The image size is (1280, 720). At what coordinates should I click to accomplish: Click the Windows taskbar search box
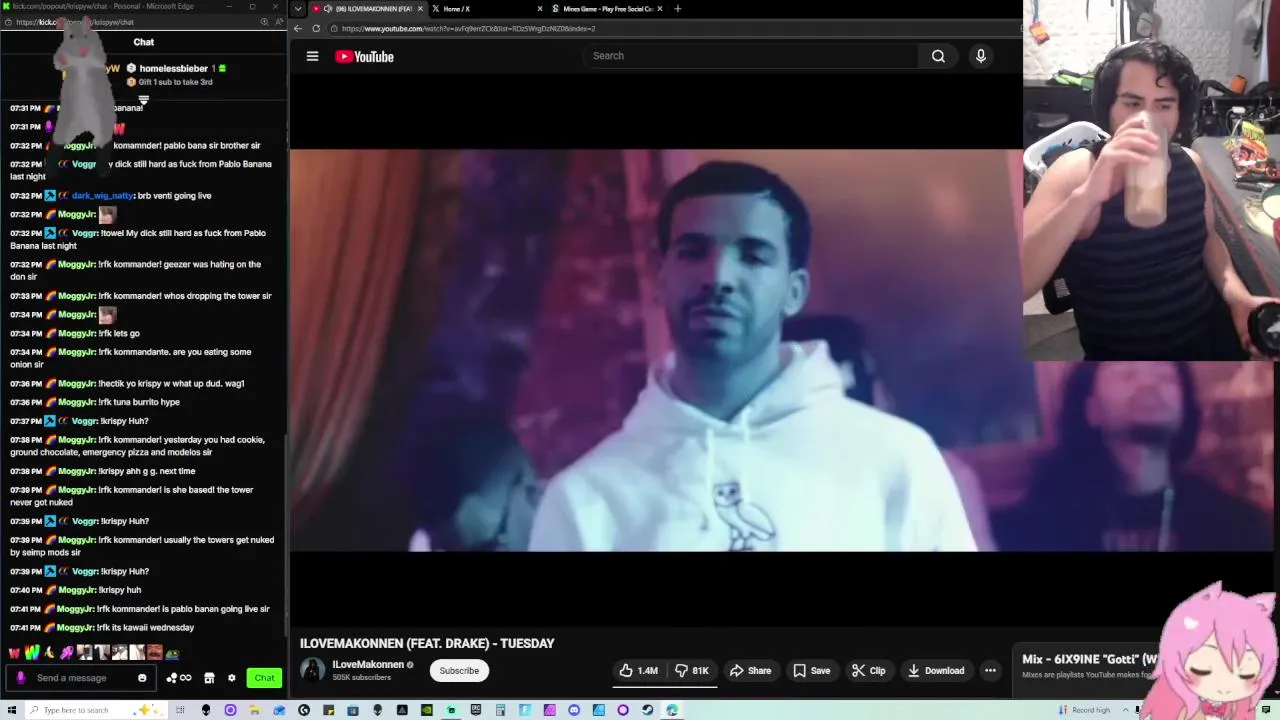coord(95,710)
